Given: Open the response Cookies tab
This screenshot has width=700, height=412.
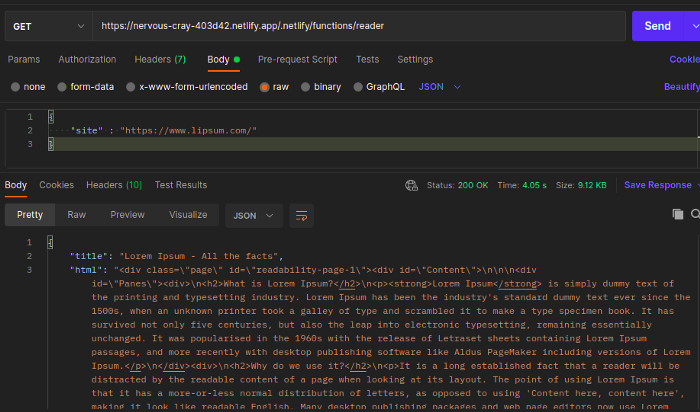Looking at the screenshot, I should [x=56, y=185].
